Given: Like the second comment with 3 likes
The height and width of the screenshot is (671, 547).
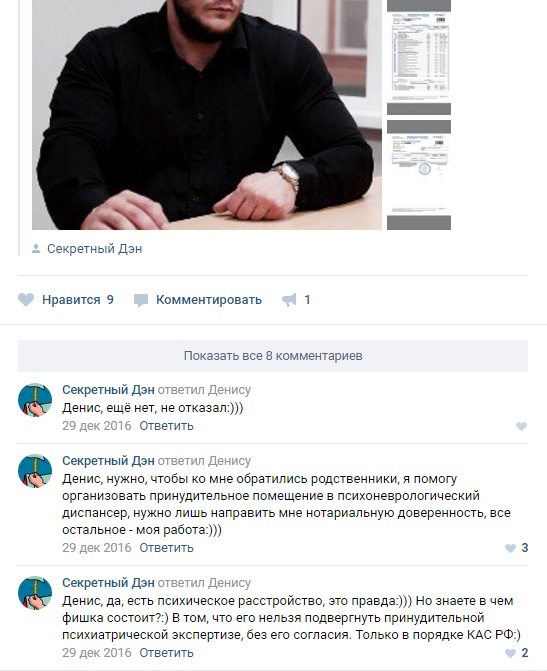Looking at the screenshot, I should (510, 548).
